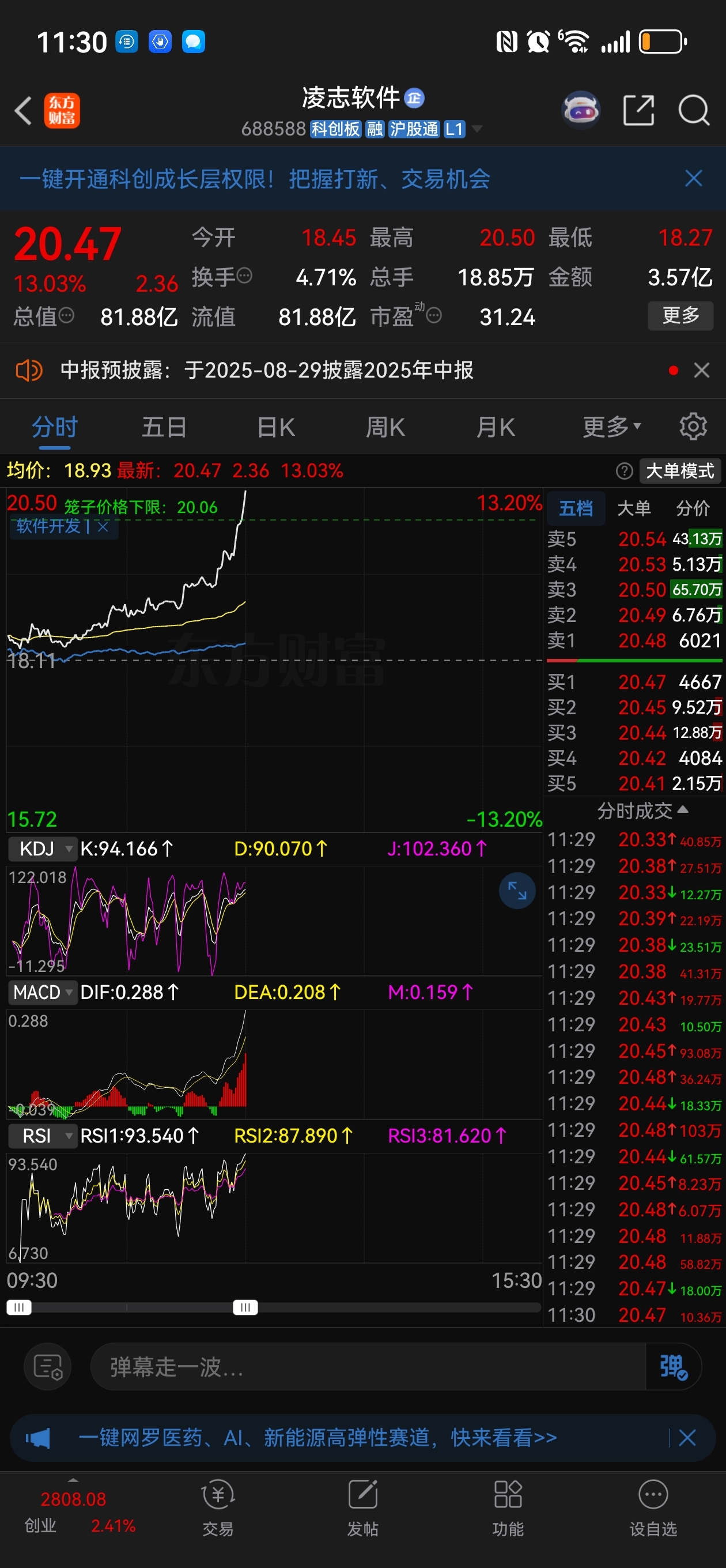Select the 买5 20.41 order row
Viewport: 726px width, 1568px height.
pos(634,783)
